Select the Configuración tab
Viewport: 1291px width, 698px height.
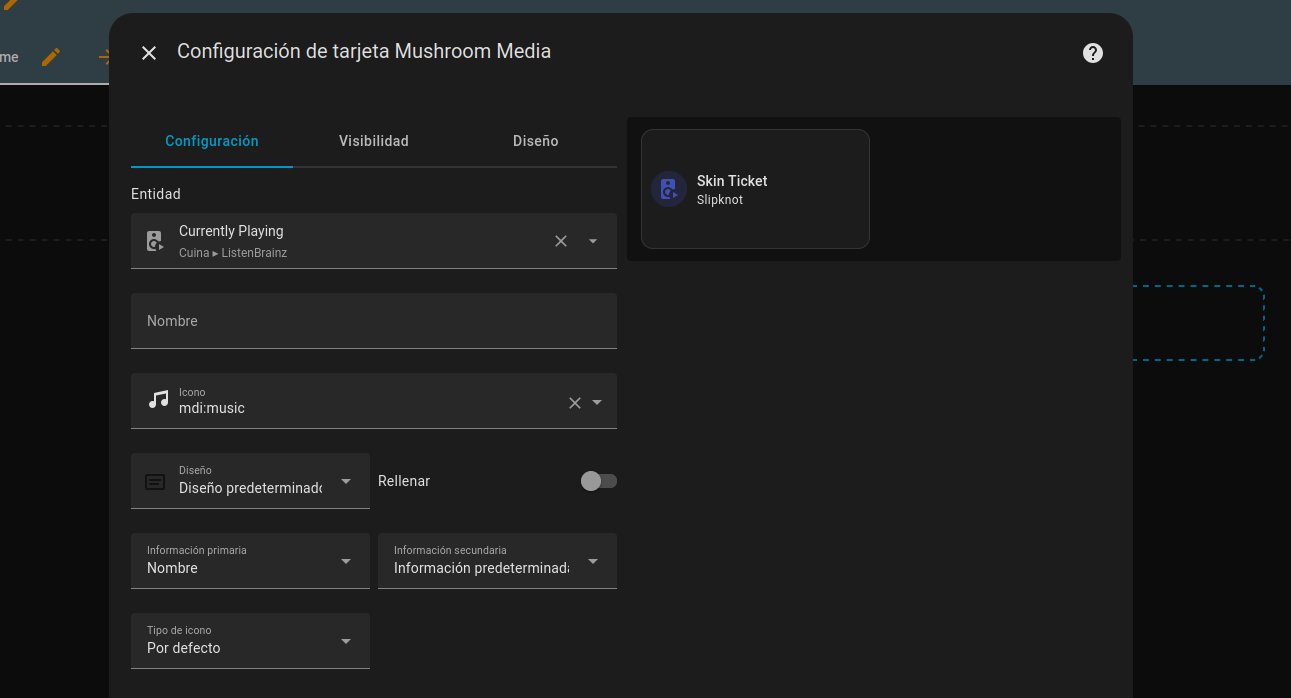coord(212,141)
